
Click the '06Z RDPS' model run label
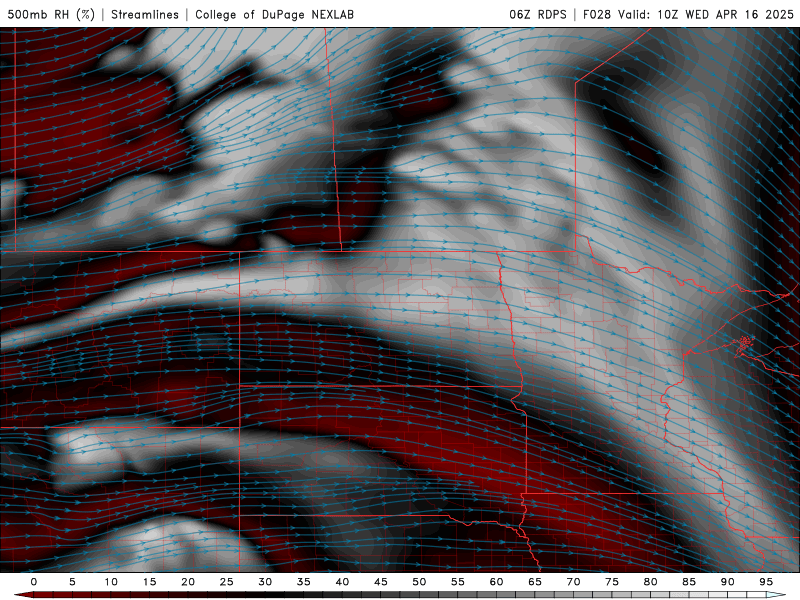[538, 14]
